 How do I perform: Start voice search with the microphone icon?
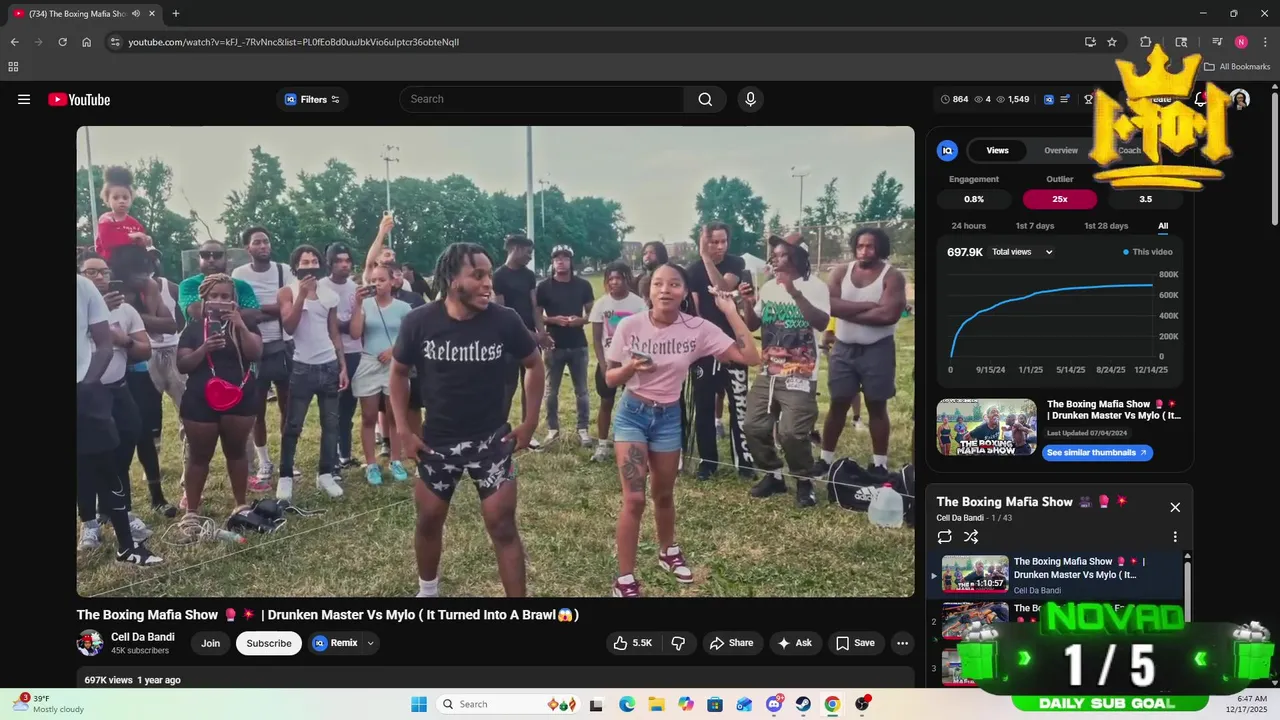point(750,99)
